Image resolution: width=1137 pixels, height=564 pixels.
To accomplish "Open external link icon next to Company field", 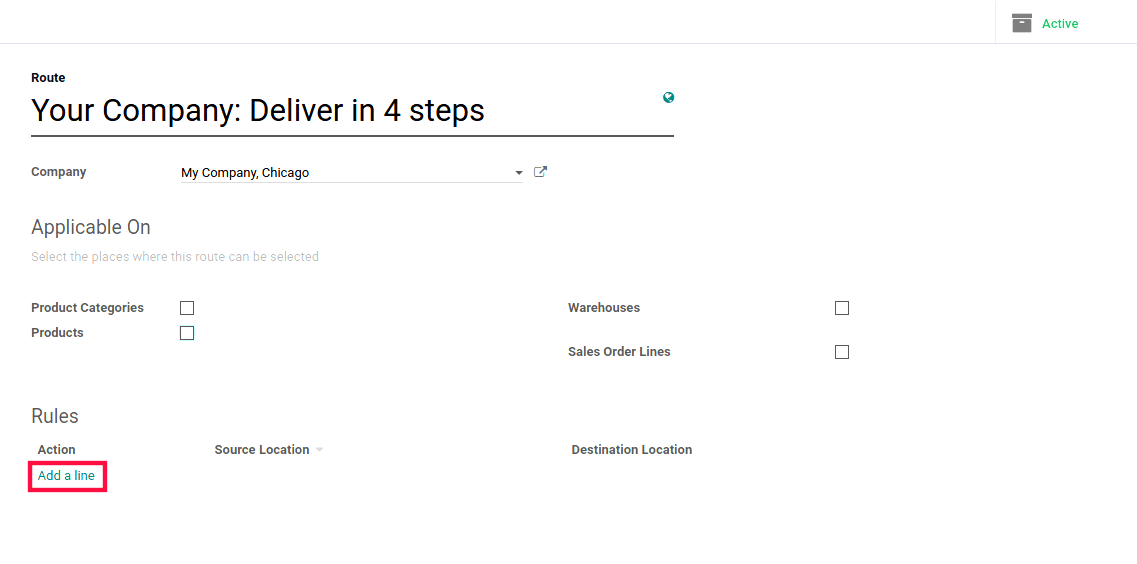I will (x=540, y=173).
